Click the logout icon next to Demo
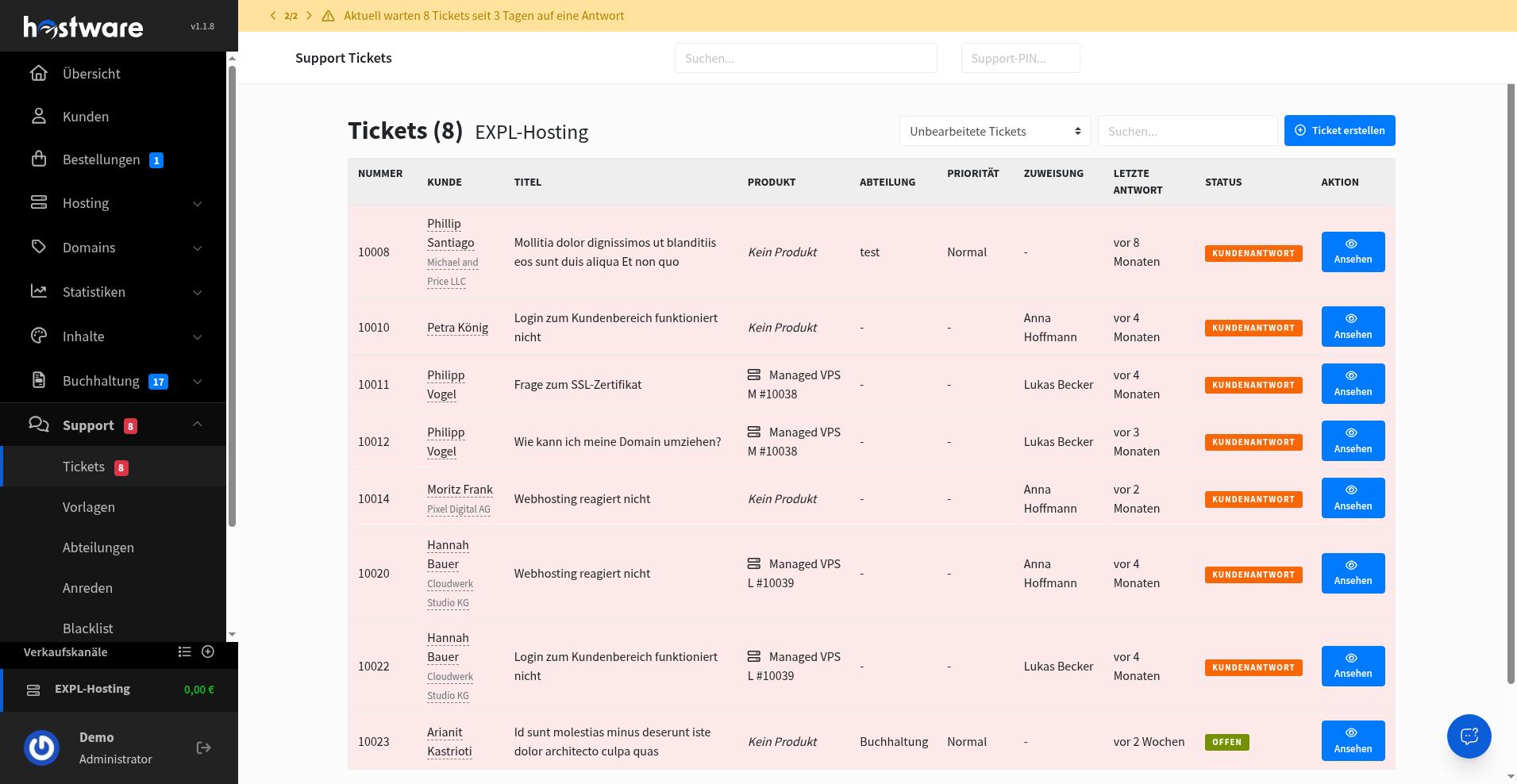Screen dimensions: 1517x784 point(203,747)
